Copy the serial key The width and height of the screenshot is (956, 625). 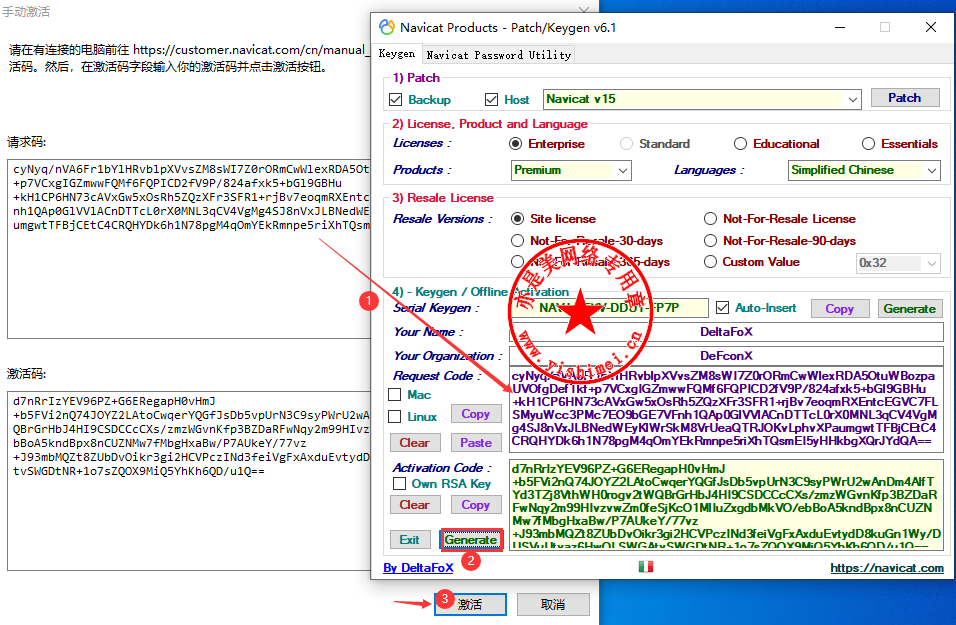(x=840, y=309)
